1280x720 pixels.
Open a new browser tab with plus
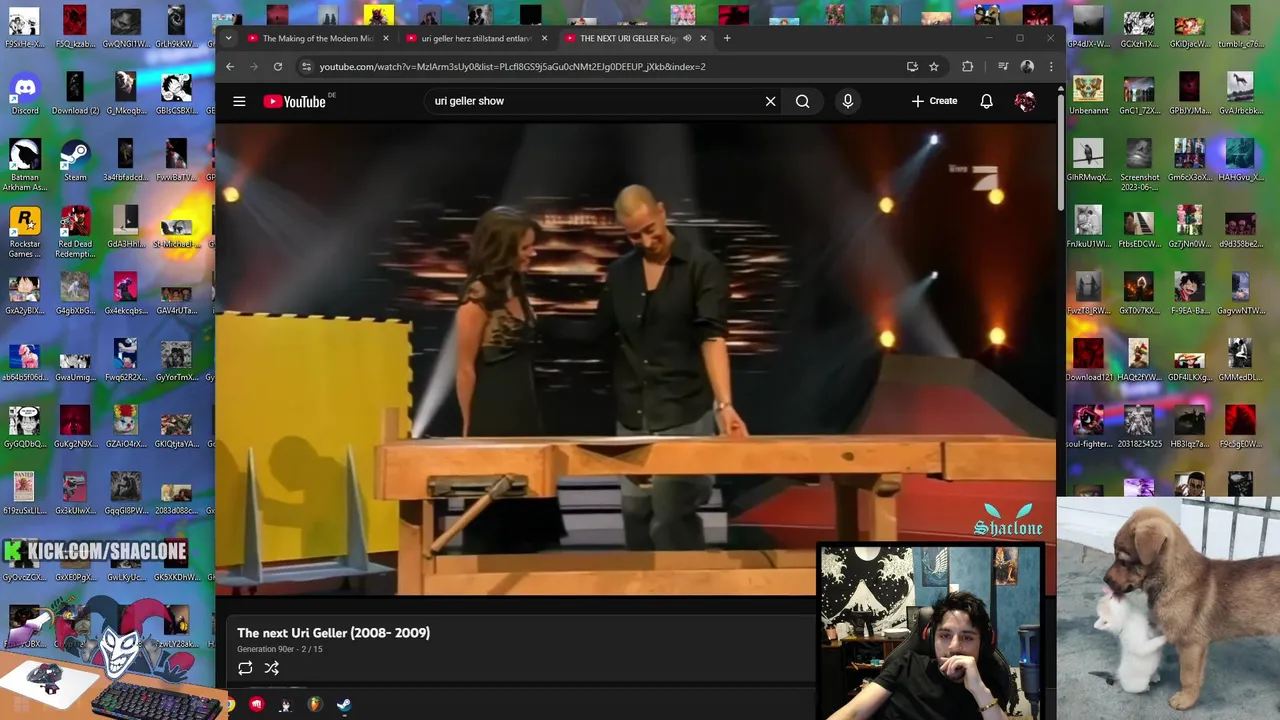click(727, 38)
